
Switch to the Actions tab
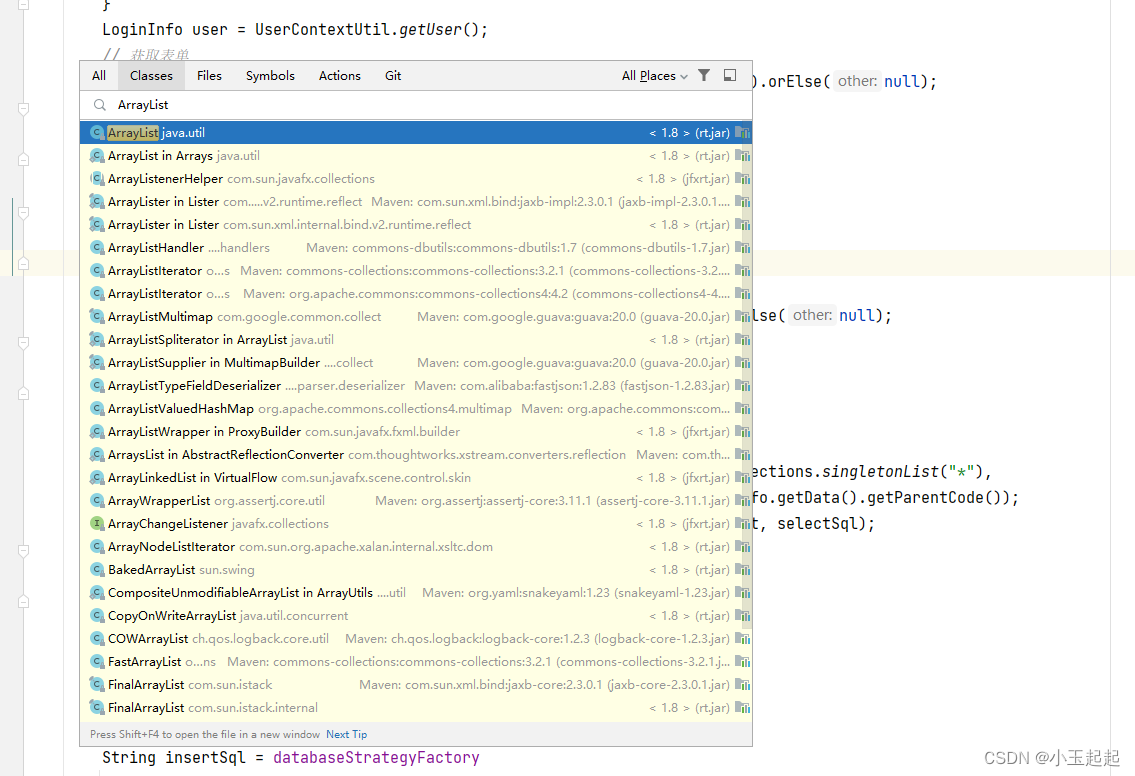[339, 75]
